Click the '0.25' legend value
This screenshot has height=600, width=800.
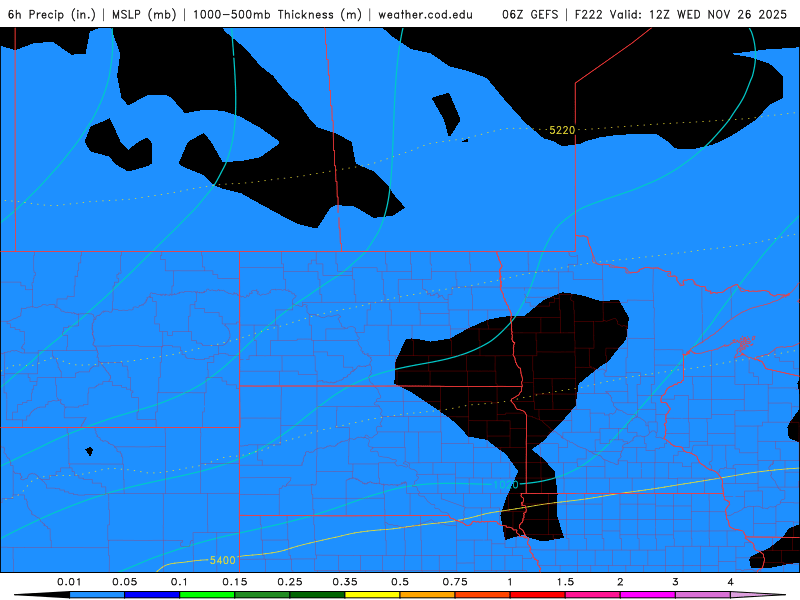(290, 582)
